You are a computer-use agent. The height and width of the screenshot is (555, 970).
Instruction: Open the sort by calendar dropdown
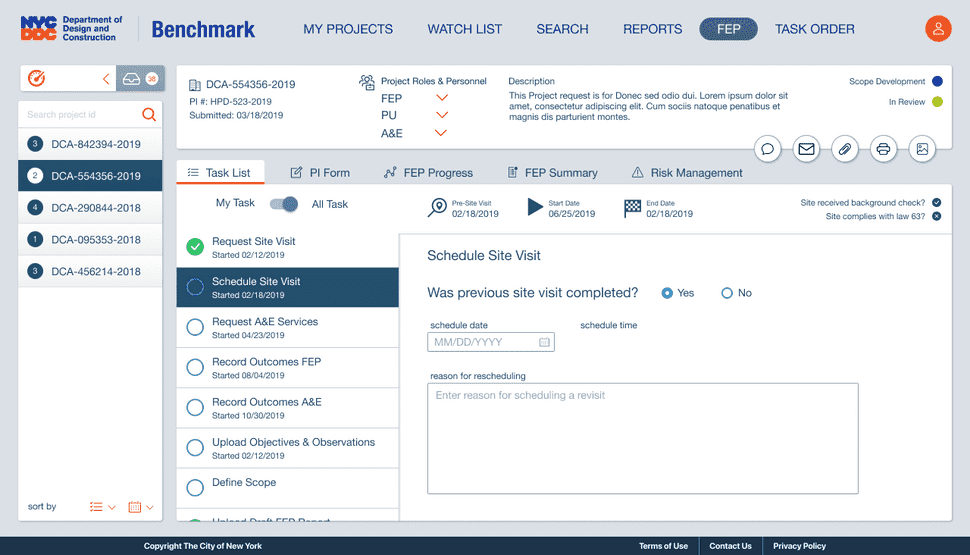(140, 507)
